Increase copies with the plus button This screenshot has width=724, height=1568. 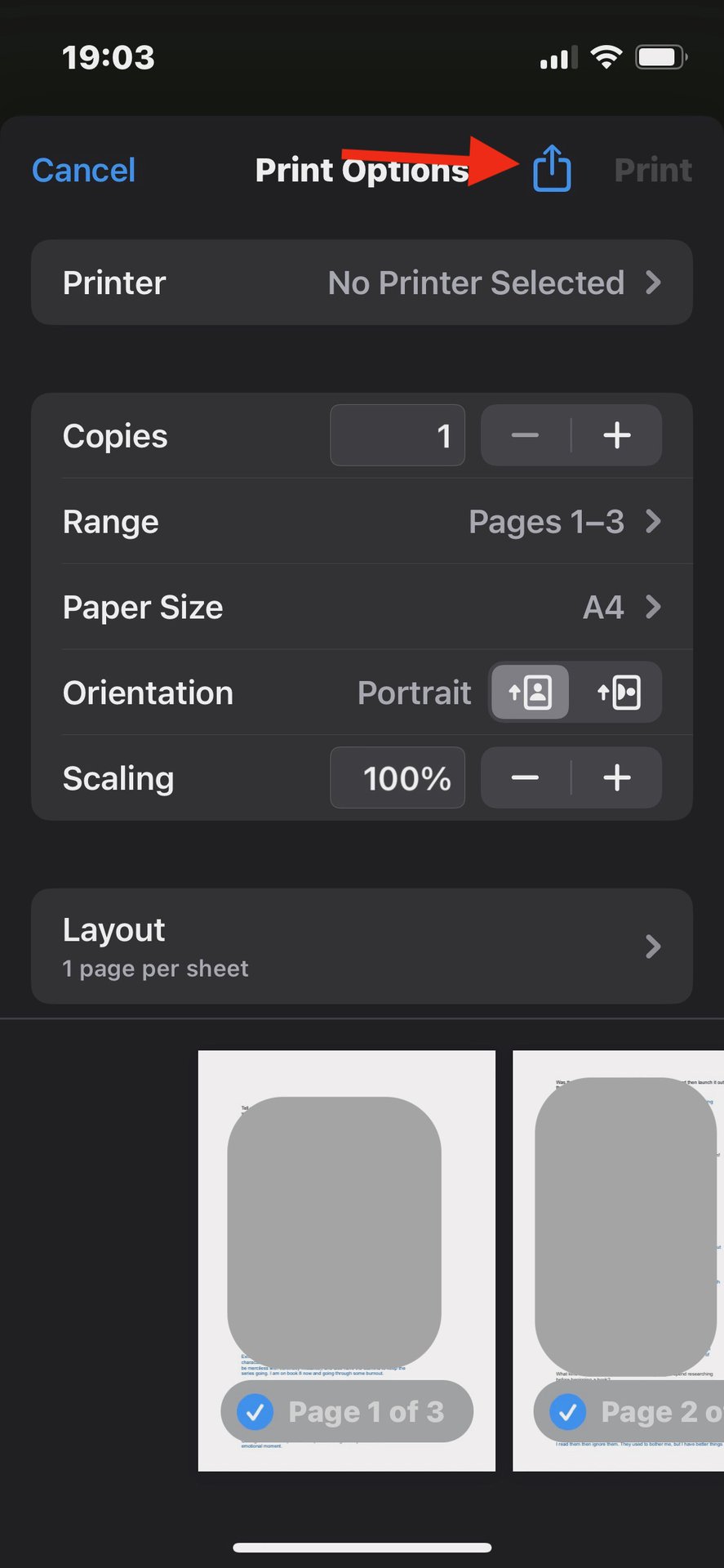click(617, 435)
